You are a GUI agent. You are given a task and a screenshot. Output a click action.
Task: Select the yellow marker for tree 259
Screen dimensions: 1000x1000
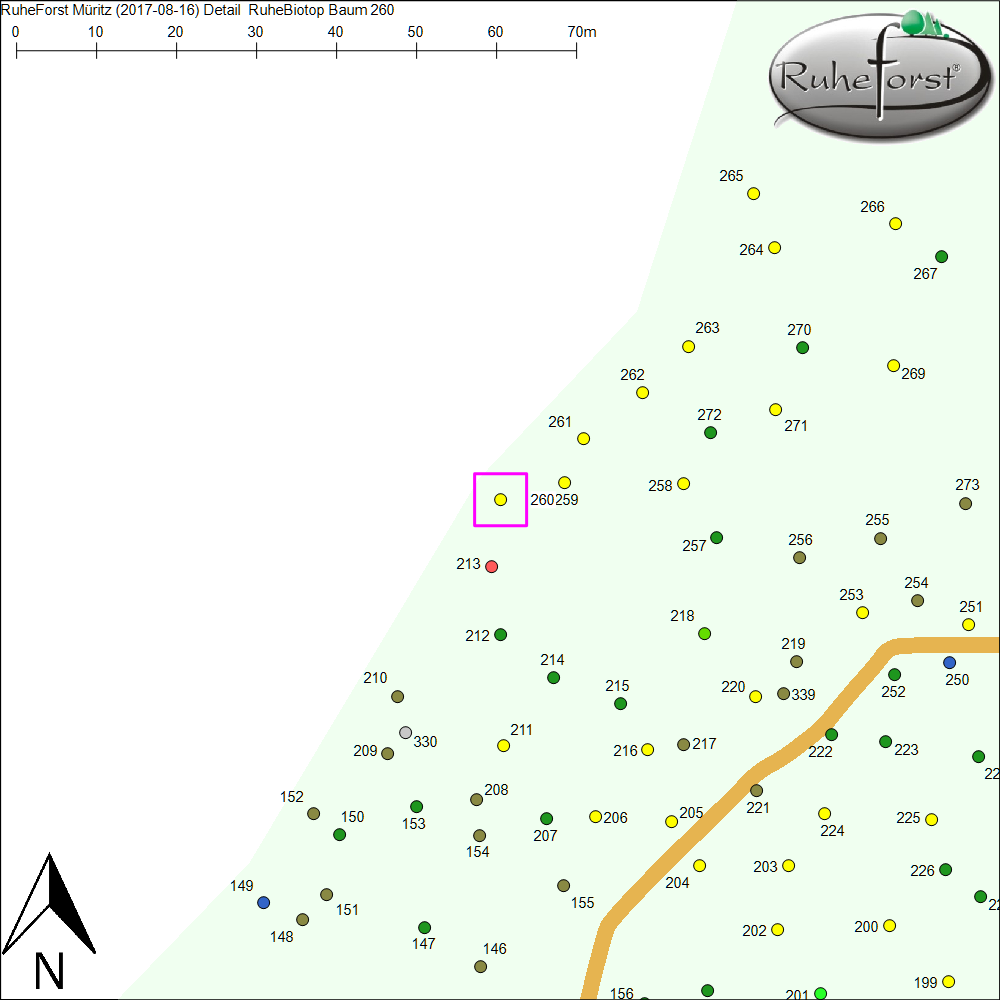pyautogui.click(x=564, y=483)
